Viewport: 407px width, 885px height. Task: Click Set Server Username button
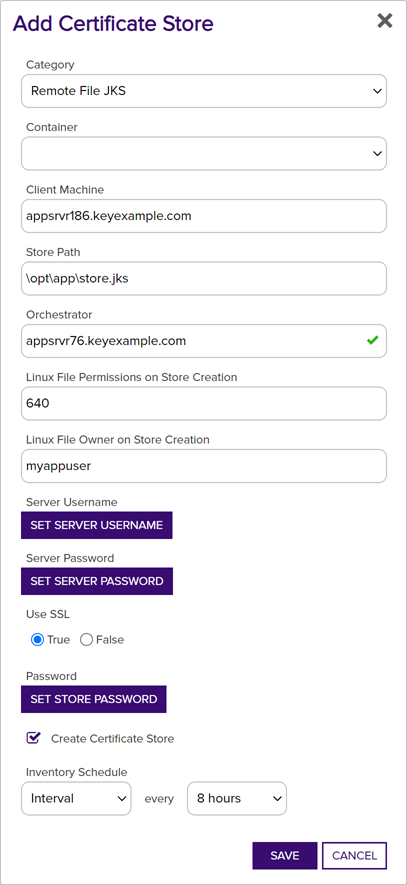pyautogui.click(x=97, y=525)
